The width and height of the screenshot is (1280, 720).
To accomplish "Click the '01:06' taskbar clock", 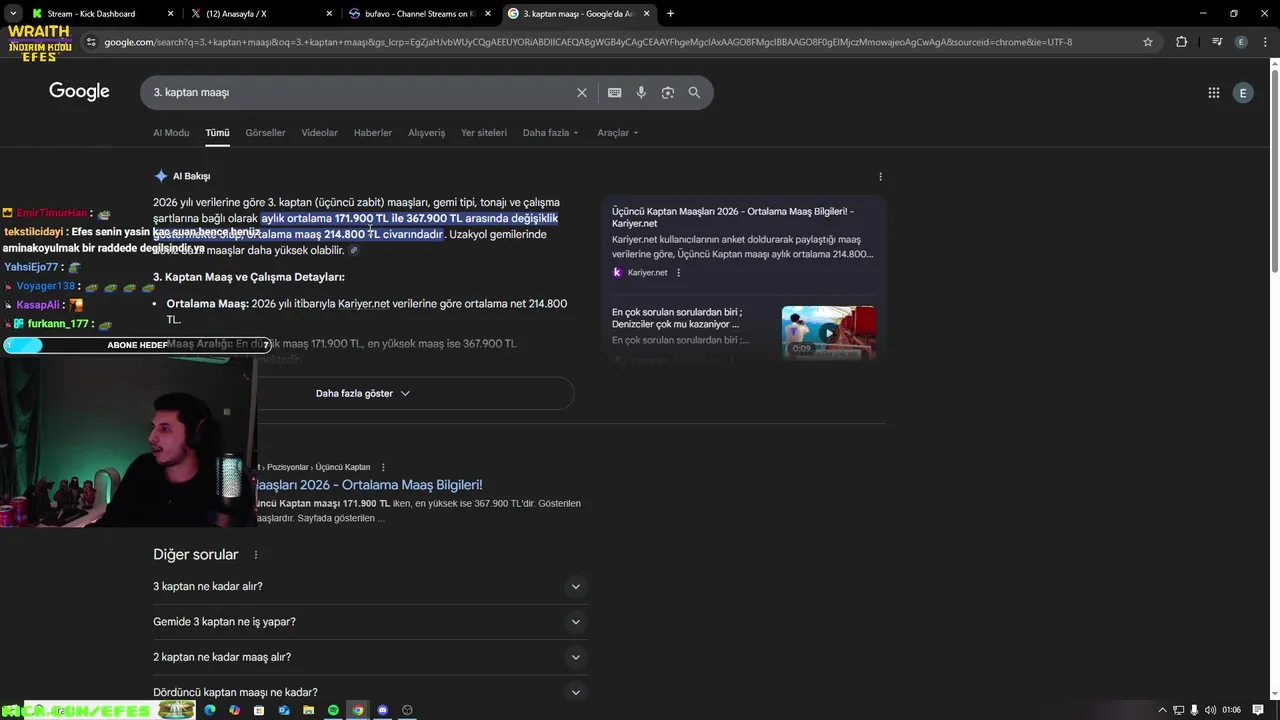I will pos(1231,710).
